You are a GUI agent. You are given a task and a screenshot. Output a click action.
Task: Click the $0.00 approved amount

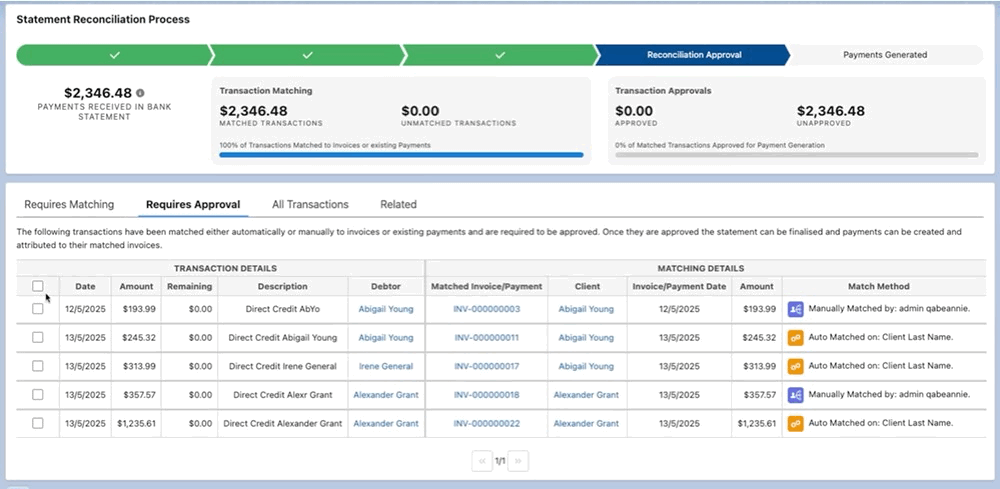pos(634,111)
